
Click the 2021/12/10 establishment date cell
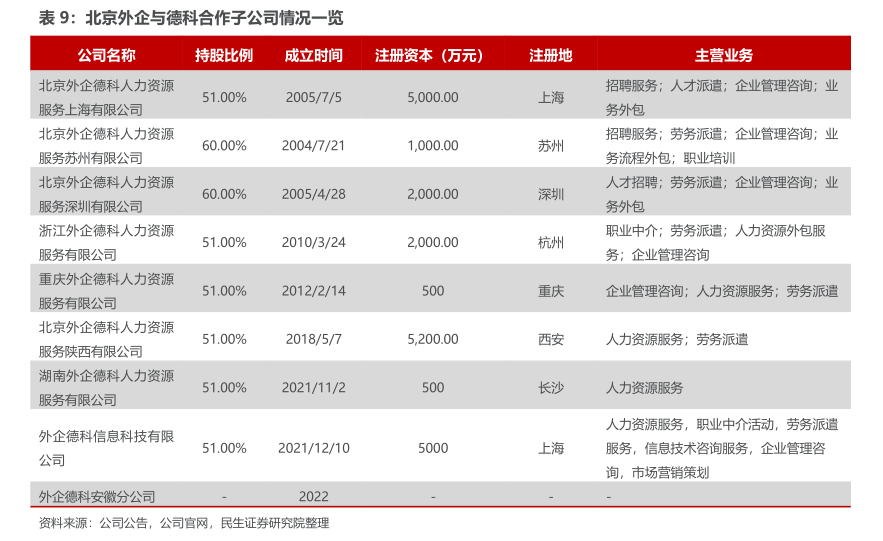313,448
